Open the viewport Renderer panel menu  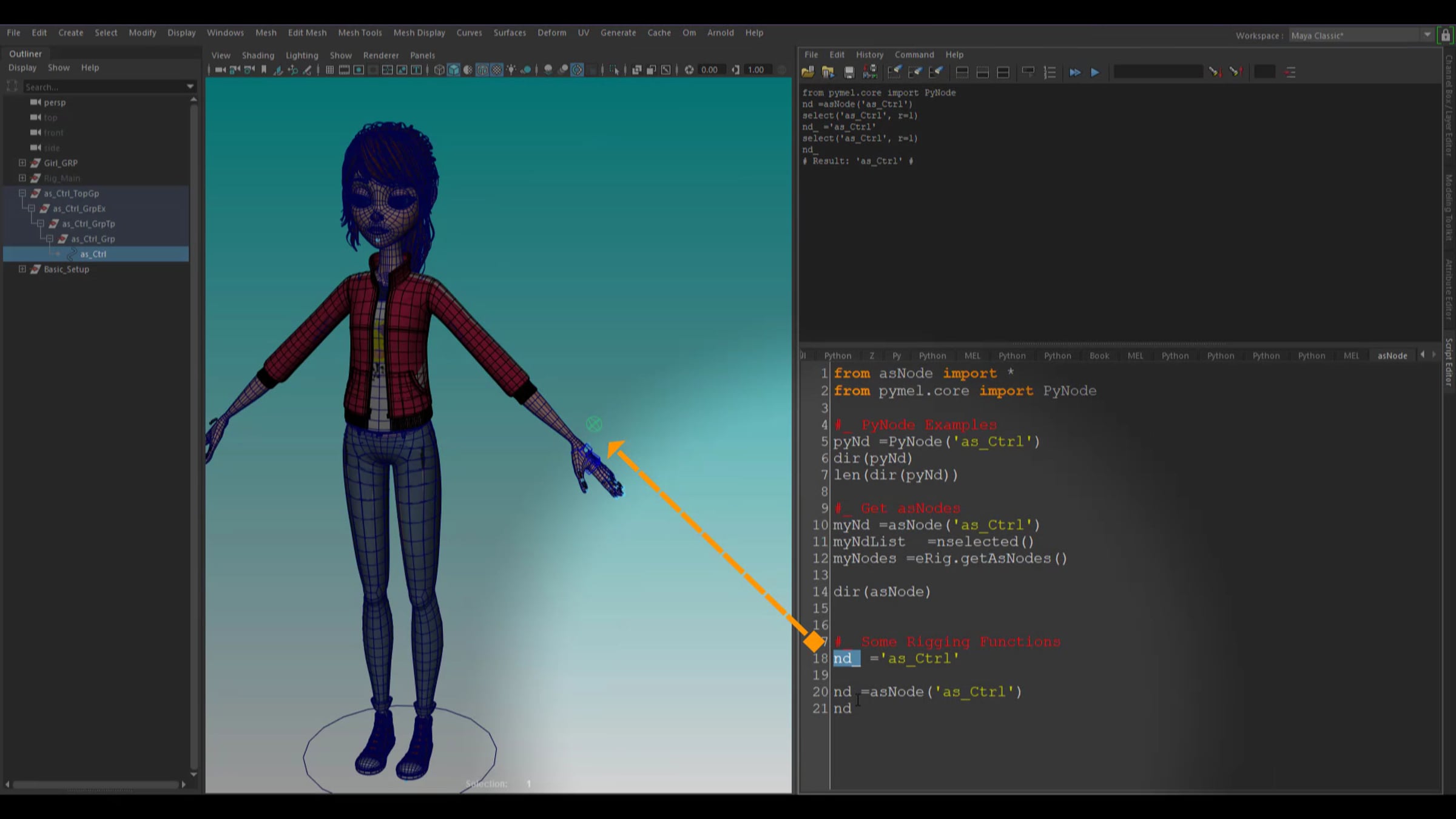[x=381, y=55]
